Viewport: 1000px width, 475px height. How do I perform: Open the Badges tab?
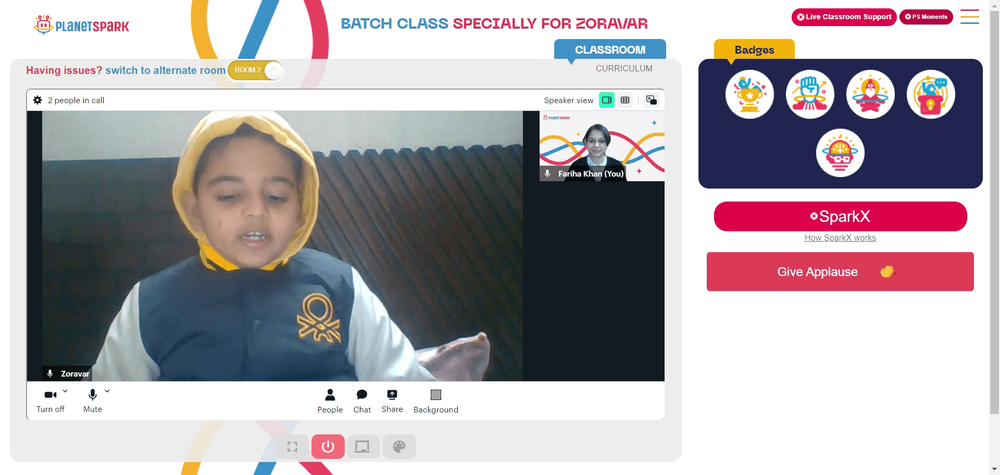pyautogui.click(x=754, y=50)
